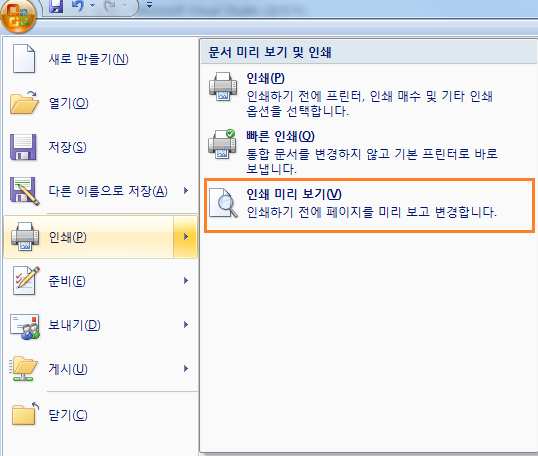Select 인쇄(P) title in the right pane
Viewport: 538px width, 456px height.
click(x=266, y=78)
